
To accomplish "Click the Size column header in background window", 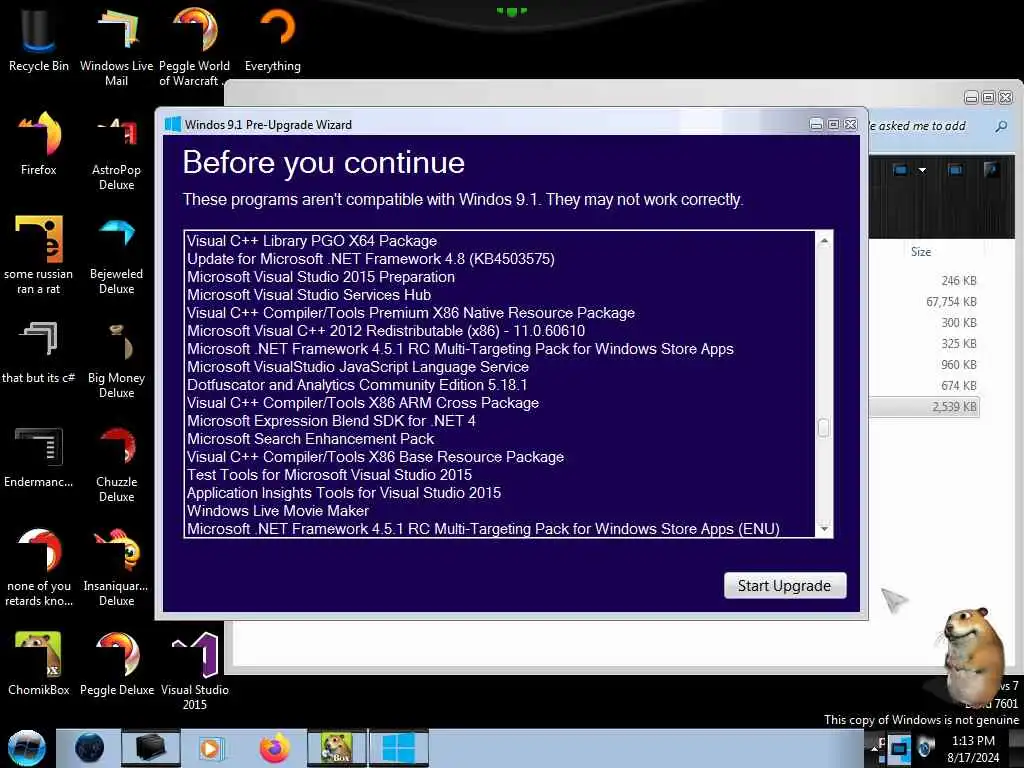I will 921,252.
